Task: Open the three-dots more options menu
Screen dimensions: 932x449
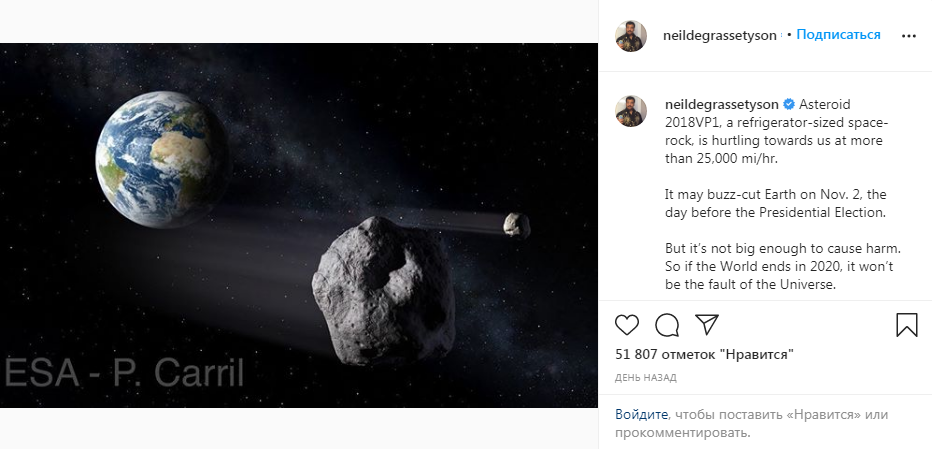Action: point(909,36)
